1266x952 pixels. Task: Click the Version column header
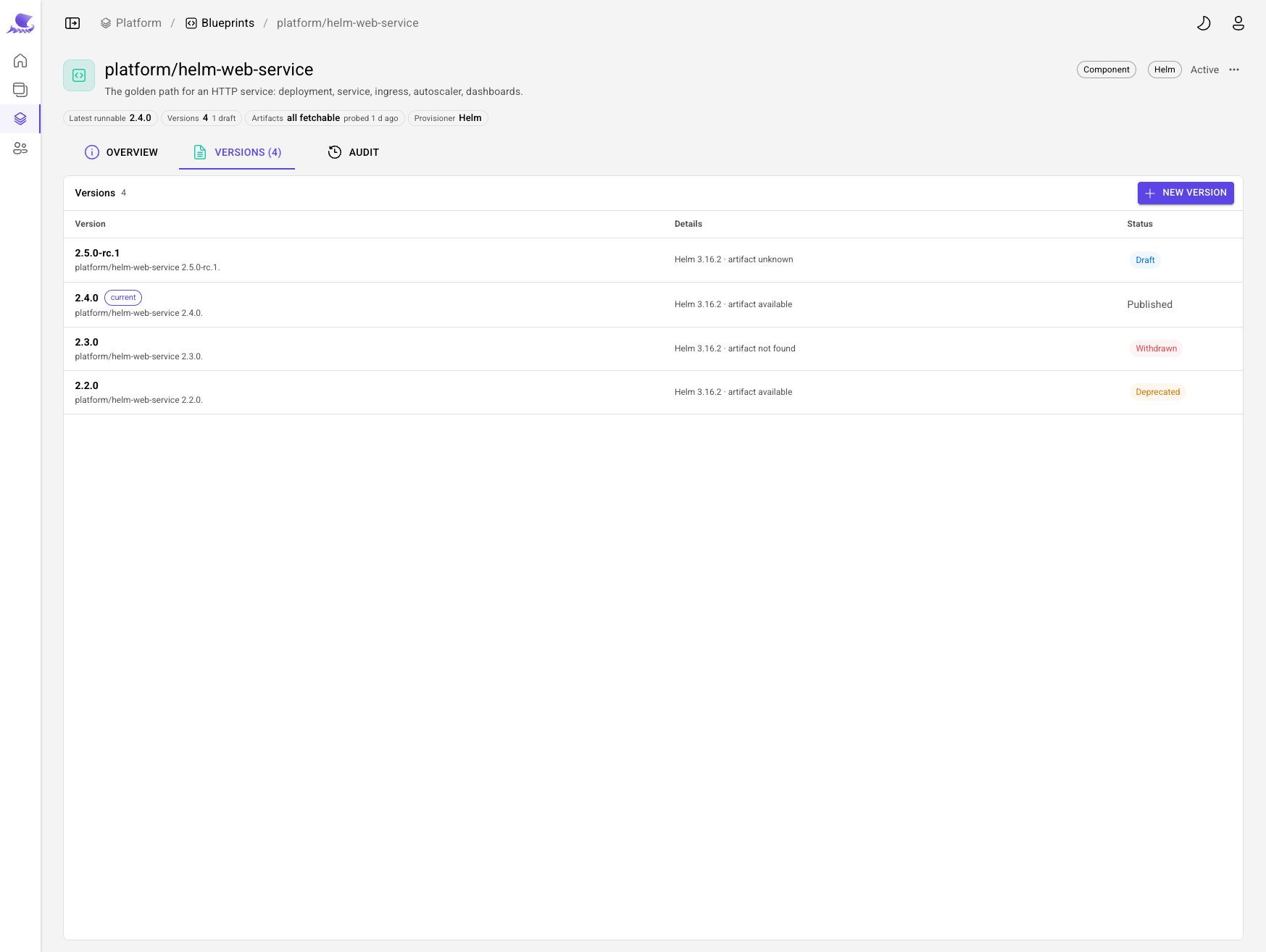point(90,224)
